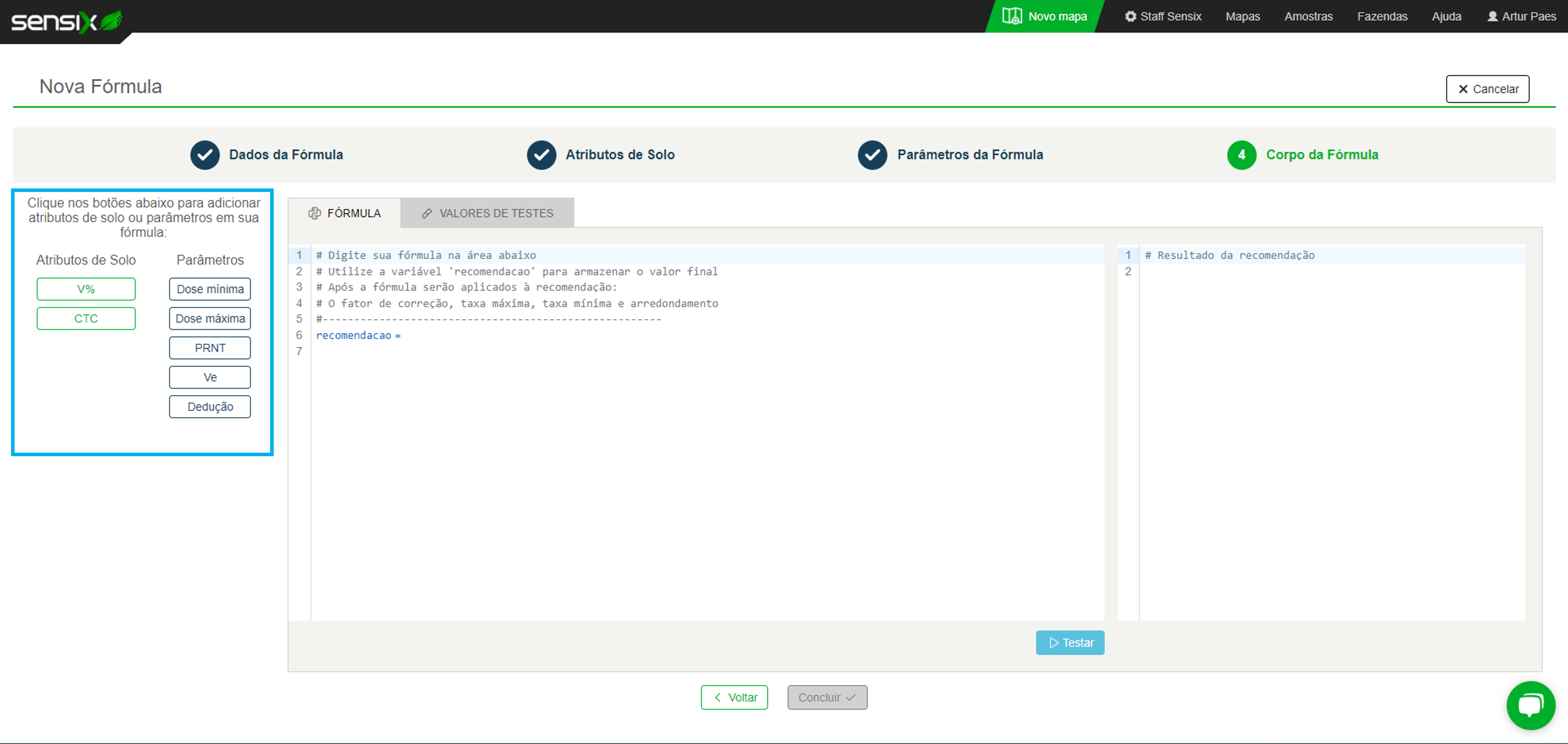1568x744 pixels.
Task: Click the Dados da Fórmula checkmark step
Action: pyautogui.click(x=205, y=155)
